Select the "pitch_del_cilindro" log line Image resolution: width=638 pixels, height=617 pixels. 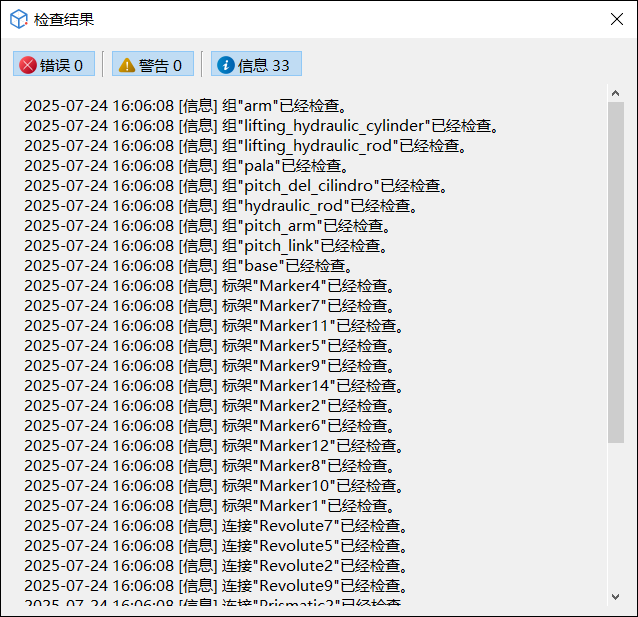click(235, 186)
